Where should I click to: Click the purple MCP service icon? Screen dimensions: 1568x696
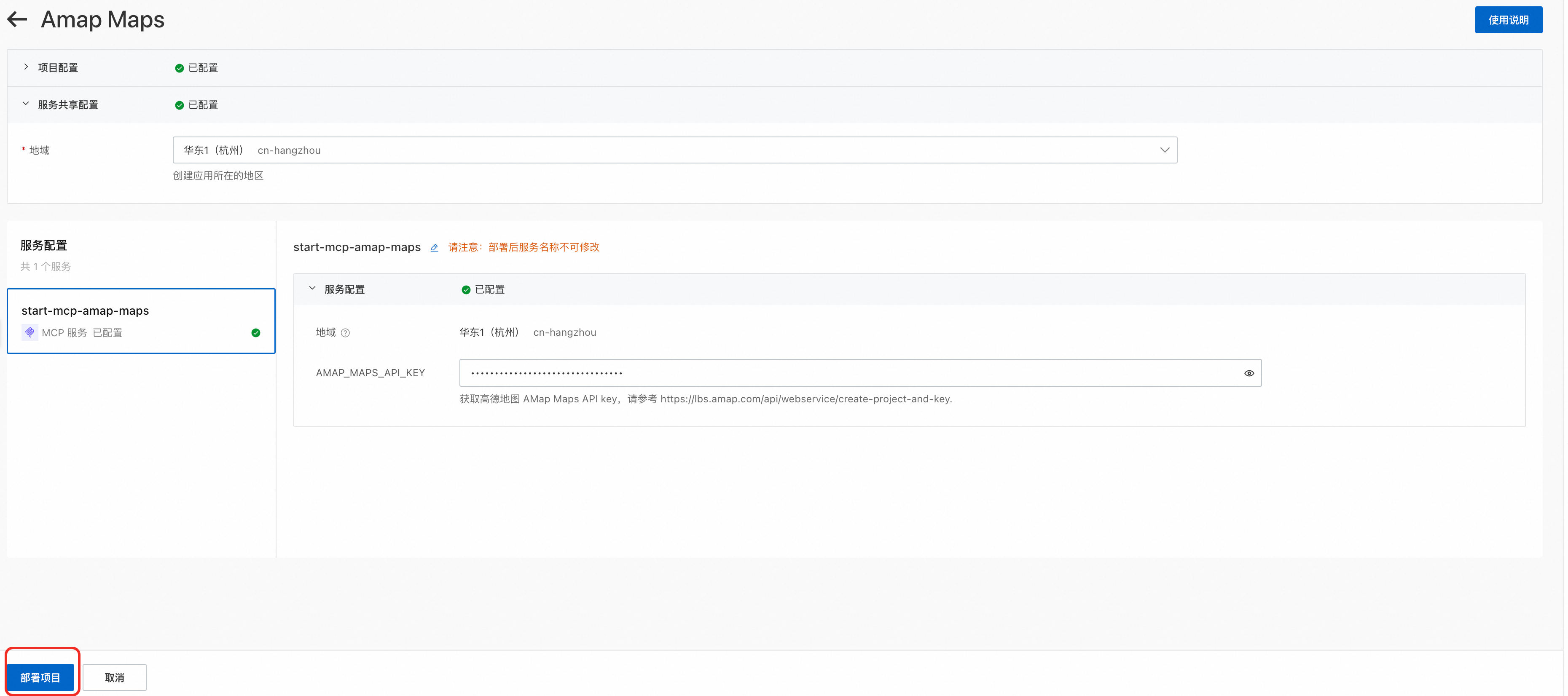click(x=29, y=332)
